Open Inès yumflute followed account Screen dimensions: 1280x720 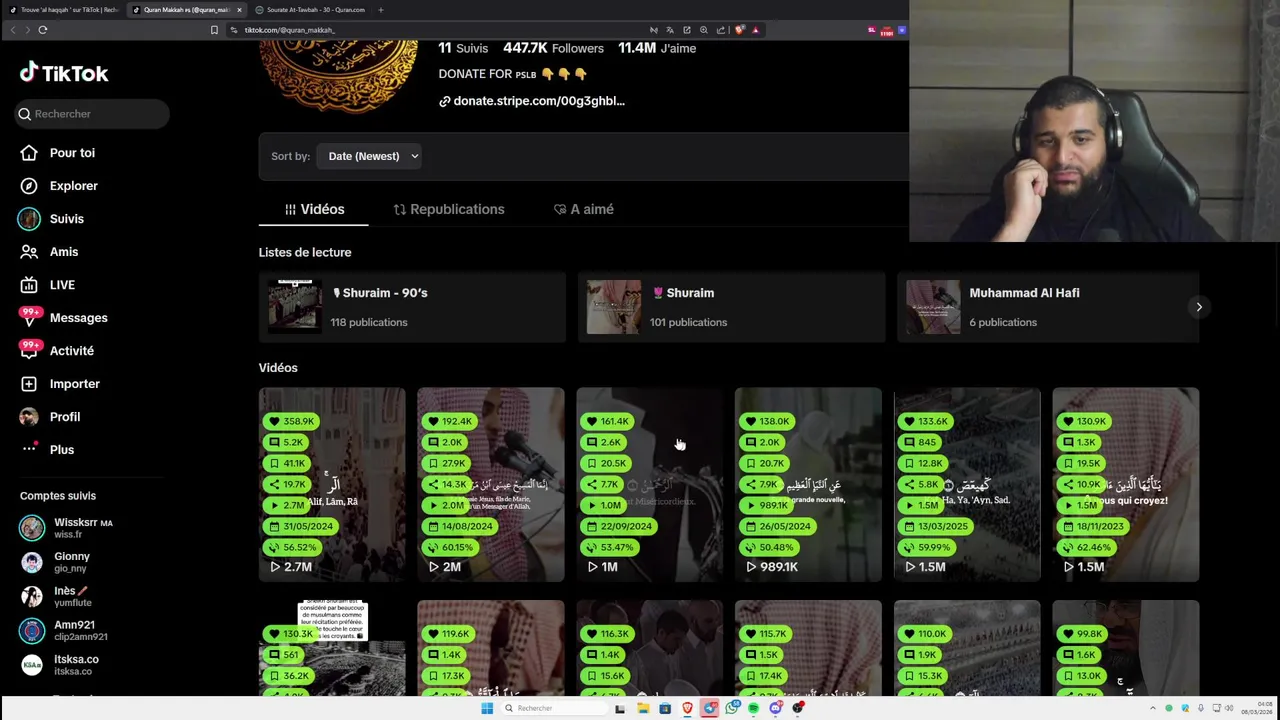pyautogui.click(x=57, y=596)
